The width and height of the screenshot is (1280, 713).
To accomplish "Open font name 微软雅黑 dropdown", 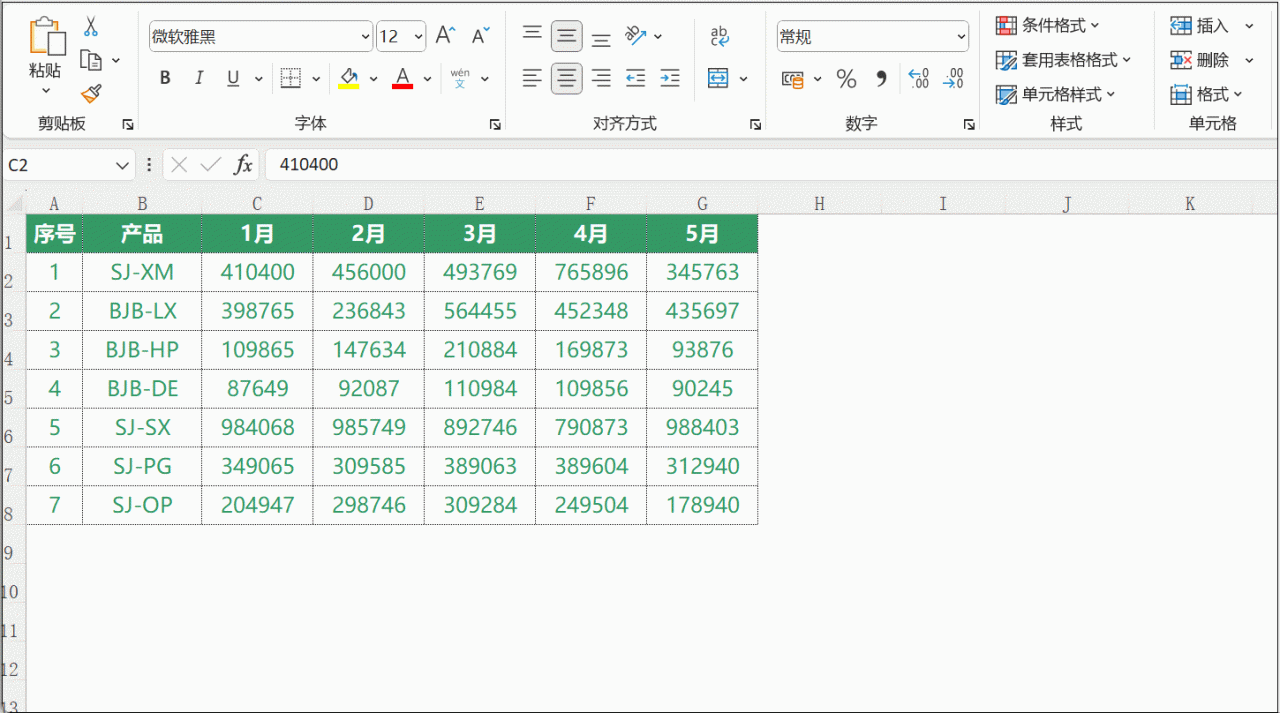I will [x=364, y=37].
